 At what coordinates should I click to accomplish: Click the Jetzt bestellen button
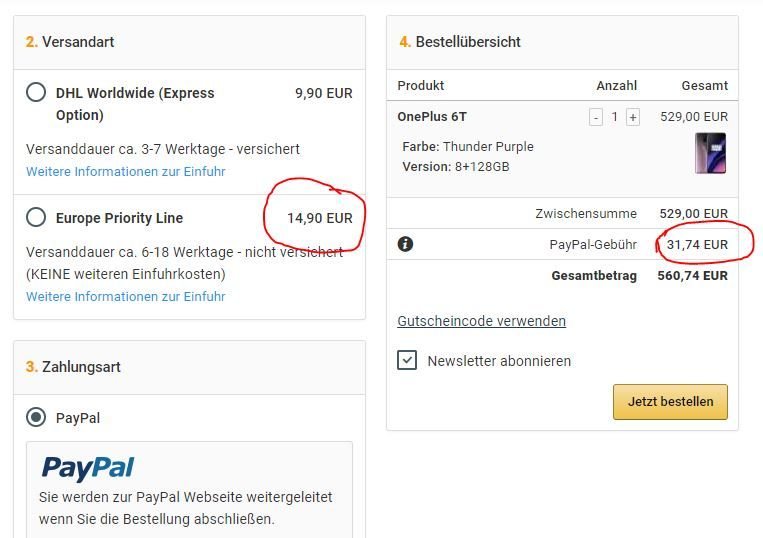[671, 402]
